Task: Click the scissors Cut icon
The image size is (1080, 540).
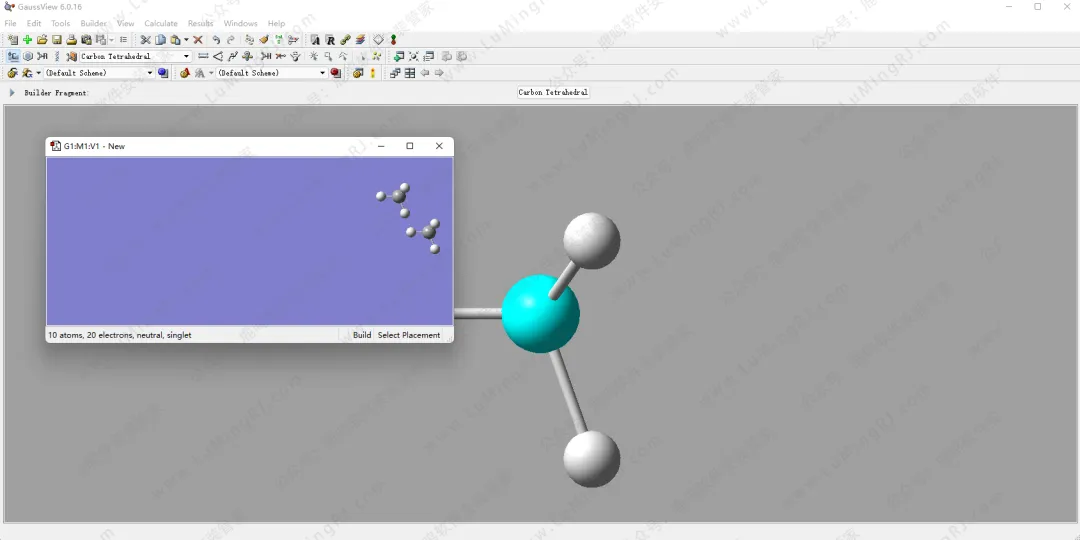Action: [145, 40]
